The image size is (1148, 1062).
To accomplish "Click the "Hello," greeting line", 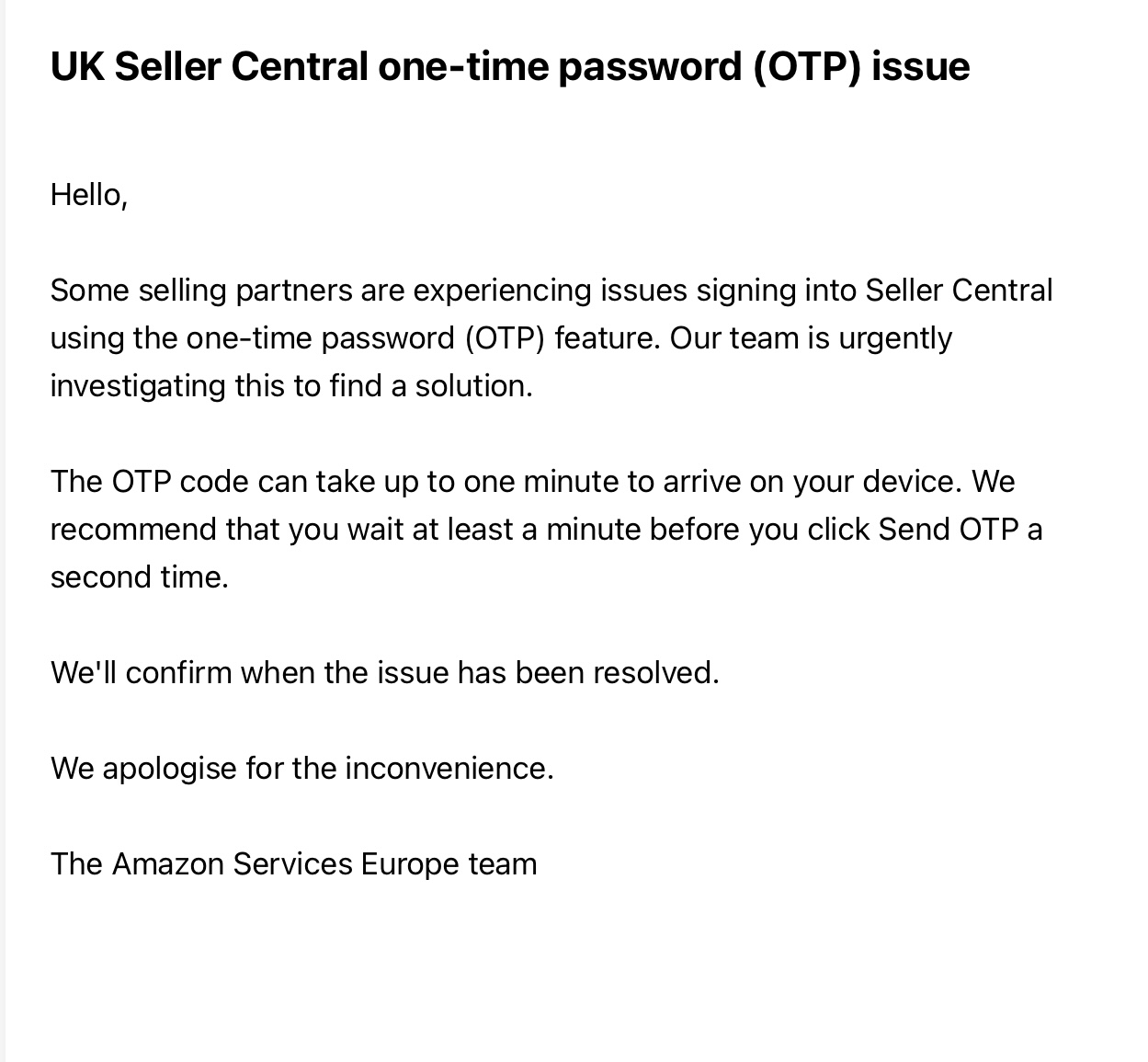I will click(89, 195).
